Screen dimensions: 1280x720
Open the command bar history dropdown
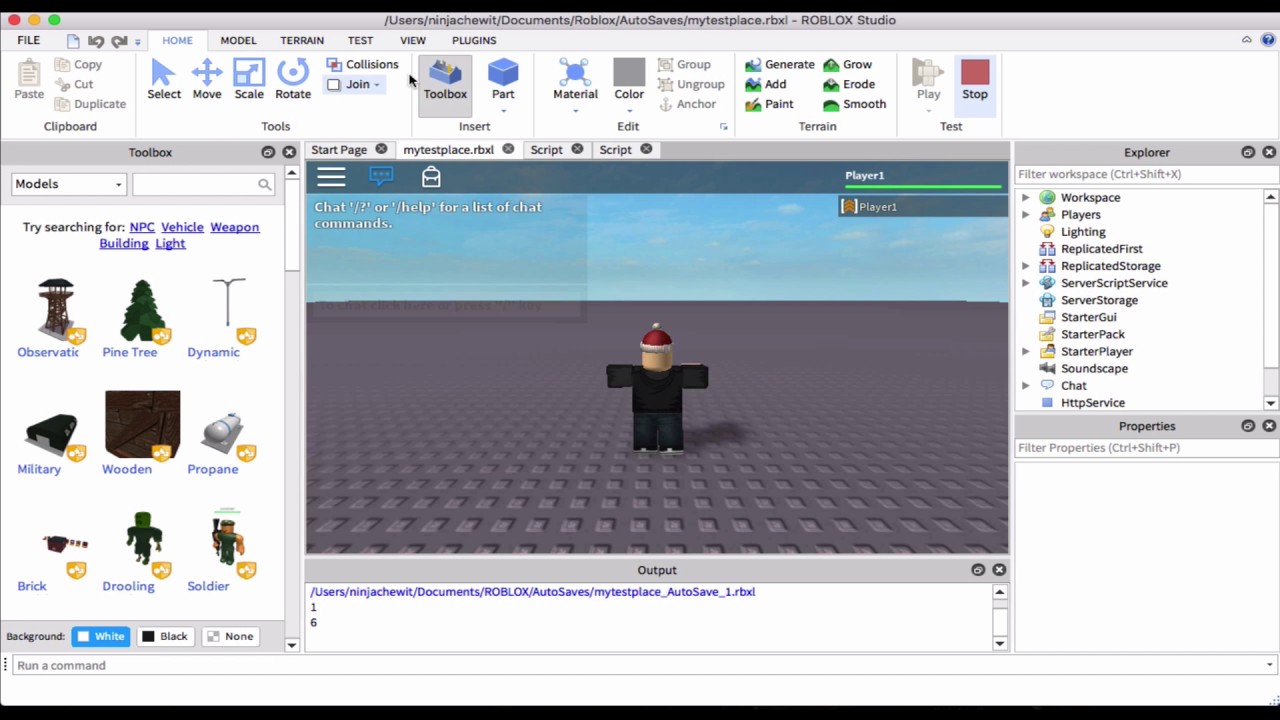pos(1269,665)
